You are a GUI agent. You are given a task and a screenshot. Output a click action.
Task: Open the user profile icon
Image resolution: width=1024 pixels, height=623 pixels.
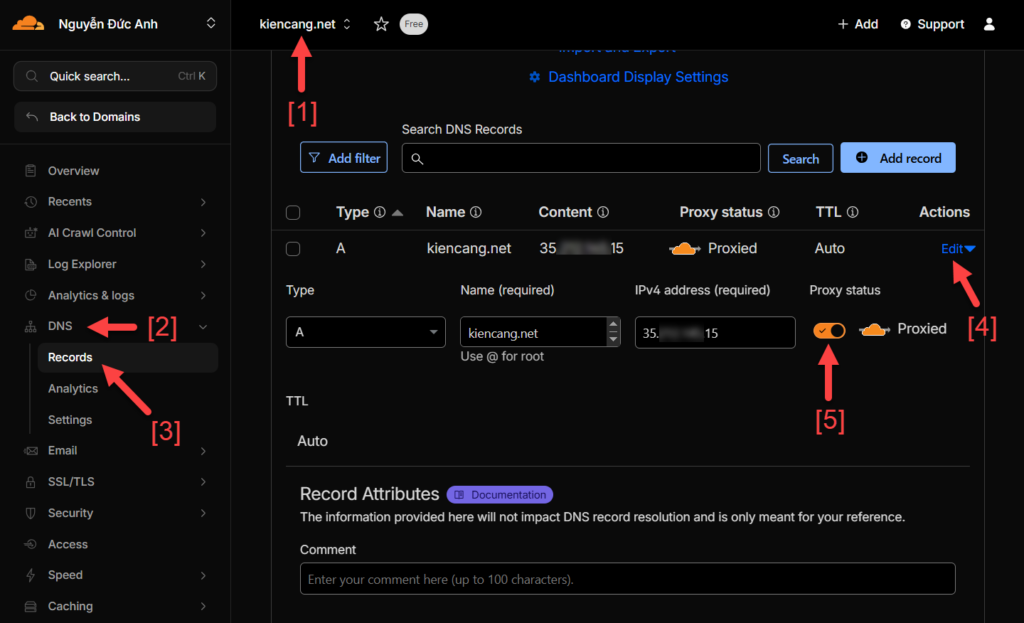tap(988, 23)
